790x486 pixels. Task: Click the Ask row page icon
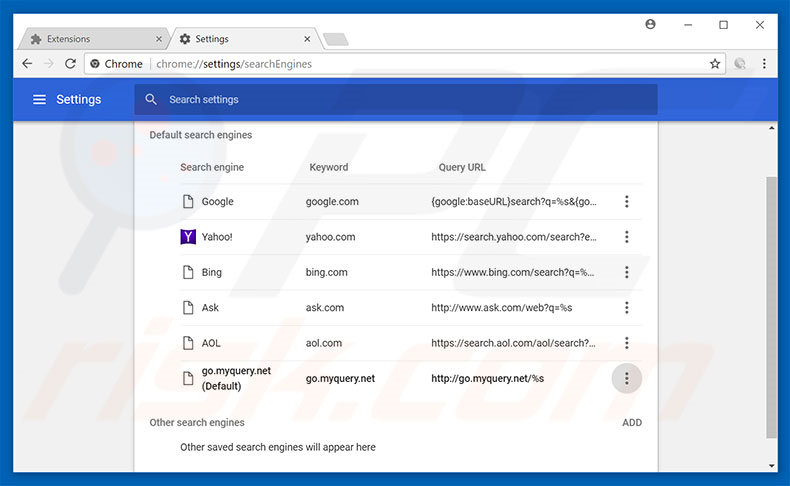coord(188,308)
